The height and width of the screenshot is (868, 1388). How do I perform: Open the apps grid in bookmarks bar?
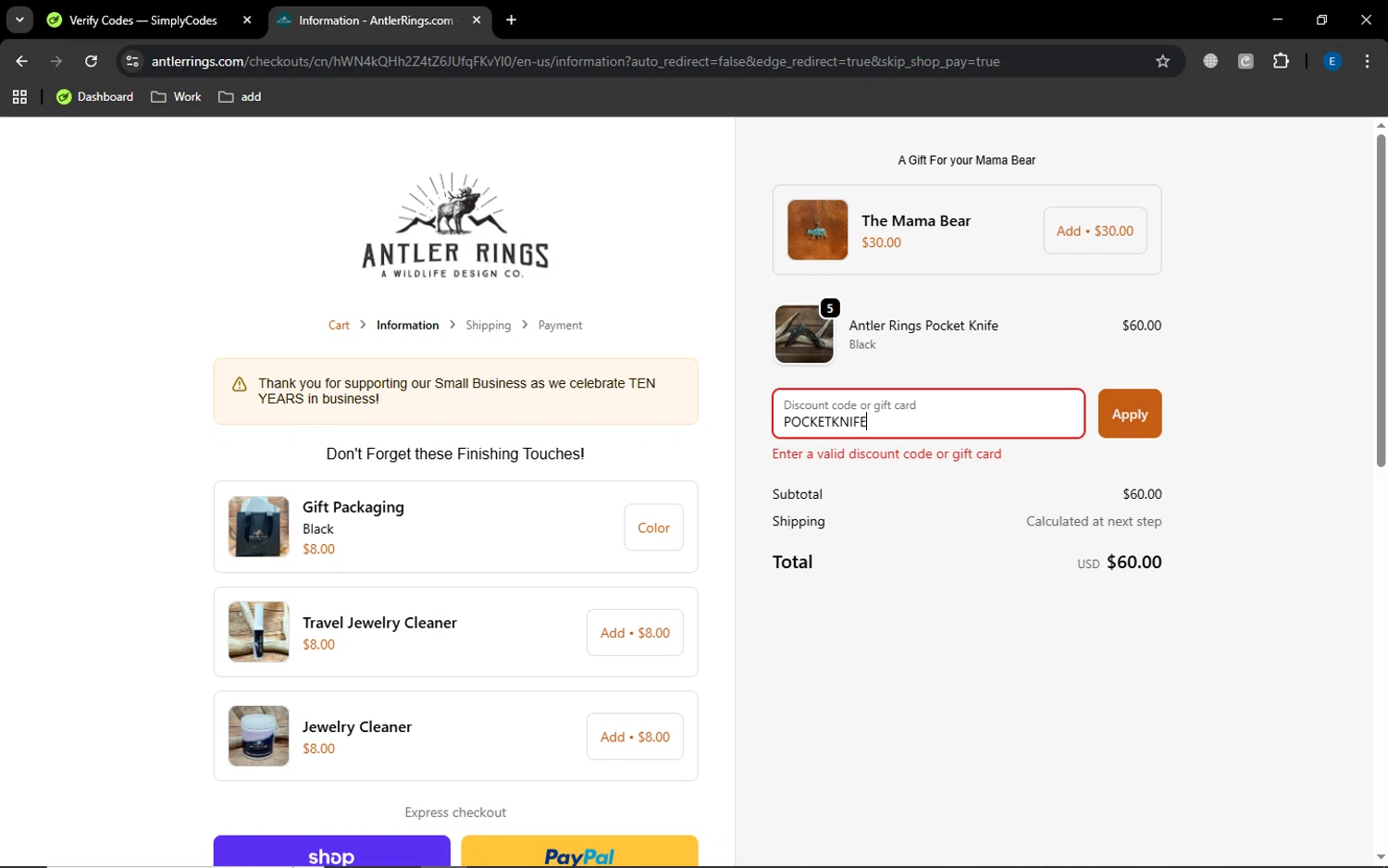[19, 96]
